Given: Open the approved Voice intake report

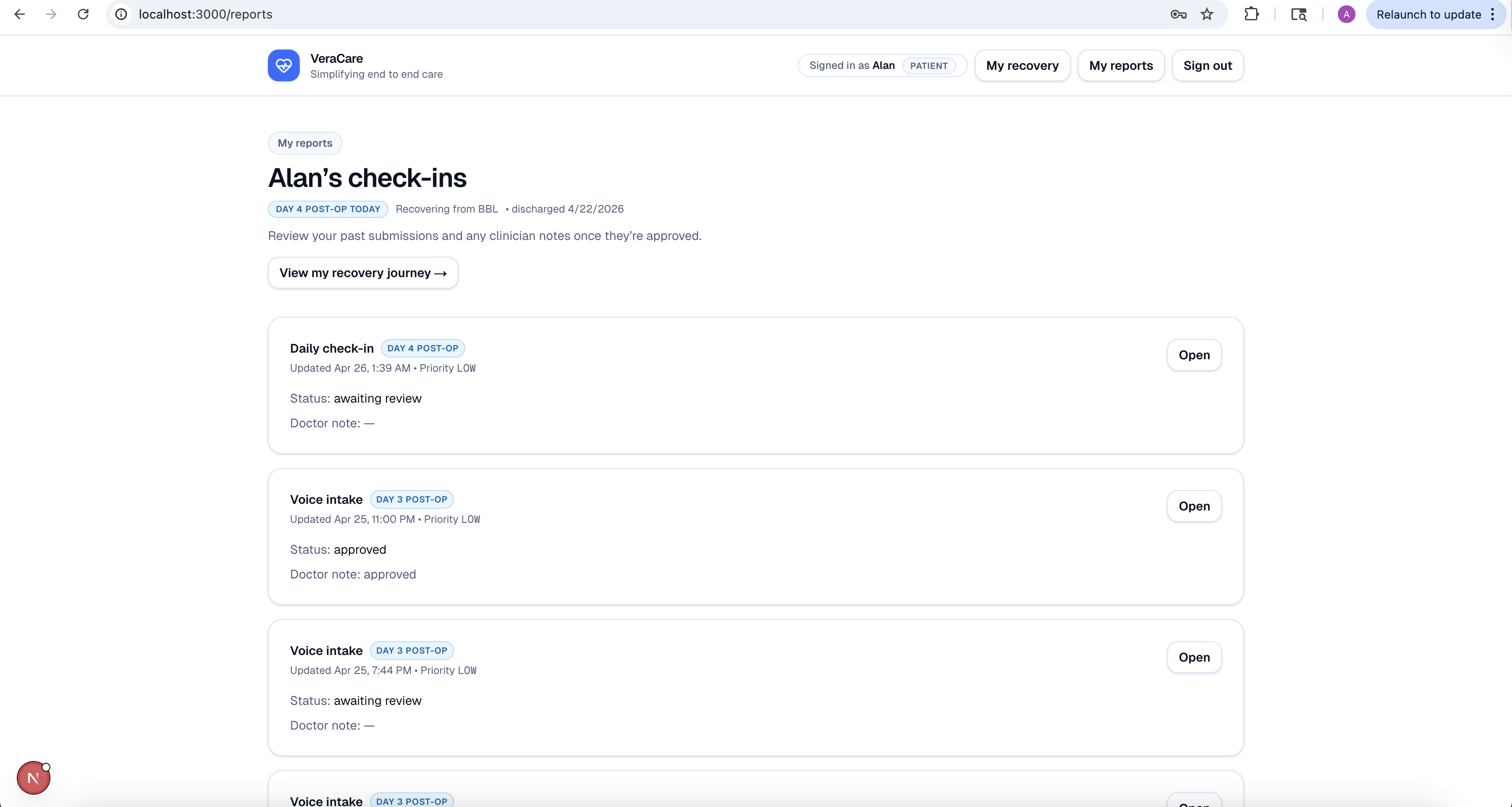Looking at the screenshot, I should 1194,506.
